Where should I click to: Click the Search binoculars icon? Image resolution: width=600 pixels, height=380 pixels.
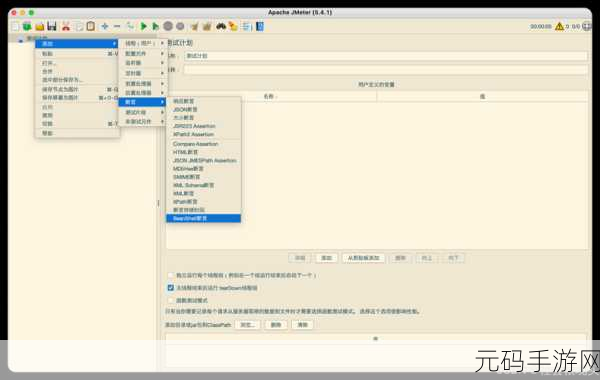[221, 26]
